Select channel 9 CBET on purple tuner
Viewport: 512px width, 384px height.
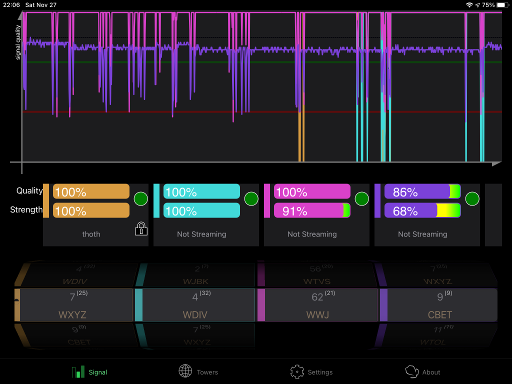click(439, 305)
